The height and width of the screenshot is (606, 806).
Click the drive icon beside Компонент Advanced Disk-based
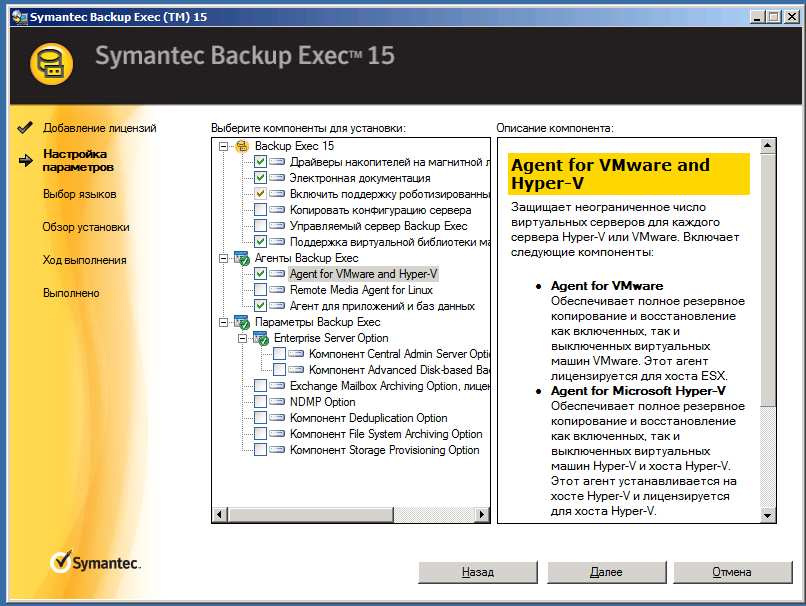pyautogui.click(x=296, y=370)
